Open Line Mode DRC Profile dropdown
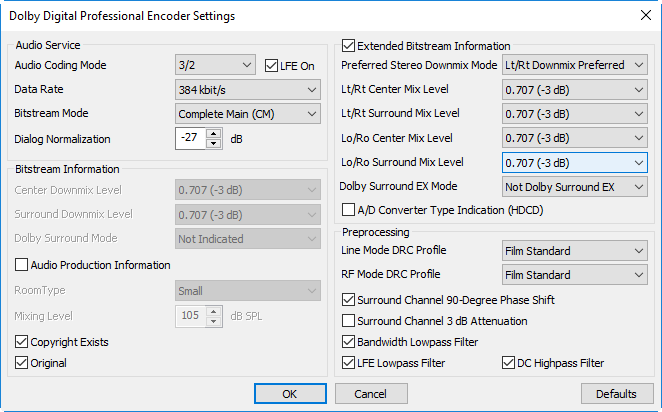Screen dimensions: 662x412 575,251
